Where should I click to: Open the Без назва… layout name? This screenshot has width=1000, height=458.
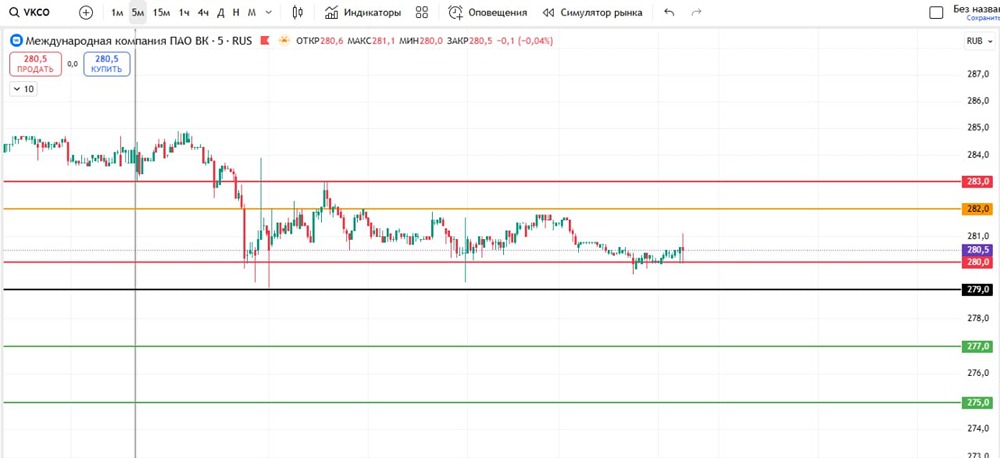(976, 9)
